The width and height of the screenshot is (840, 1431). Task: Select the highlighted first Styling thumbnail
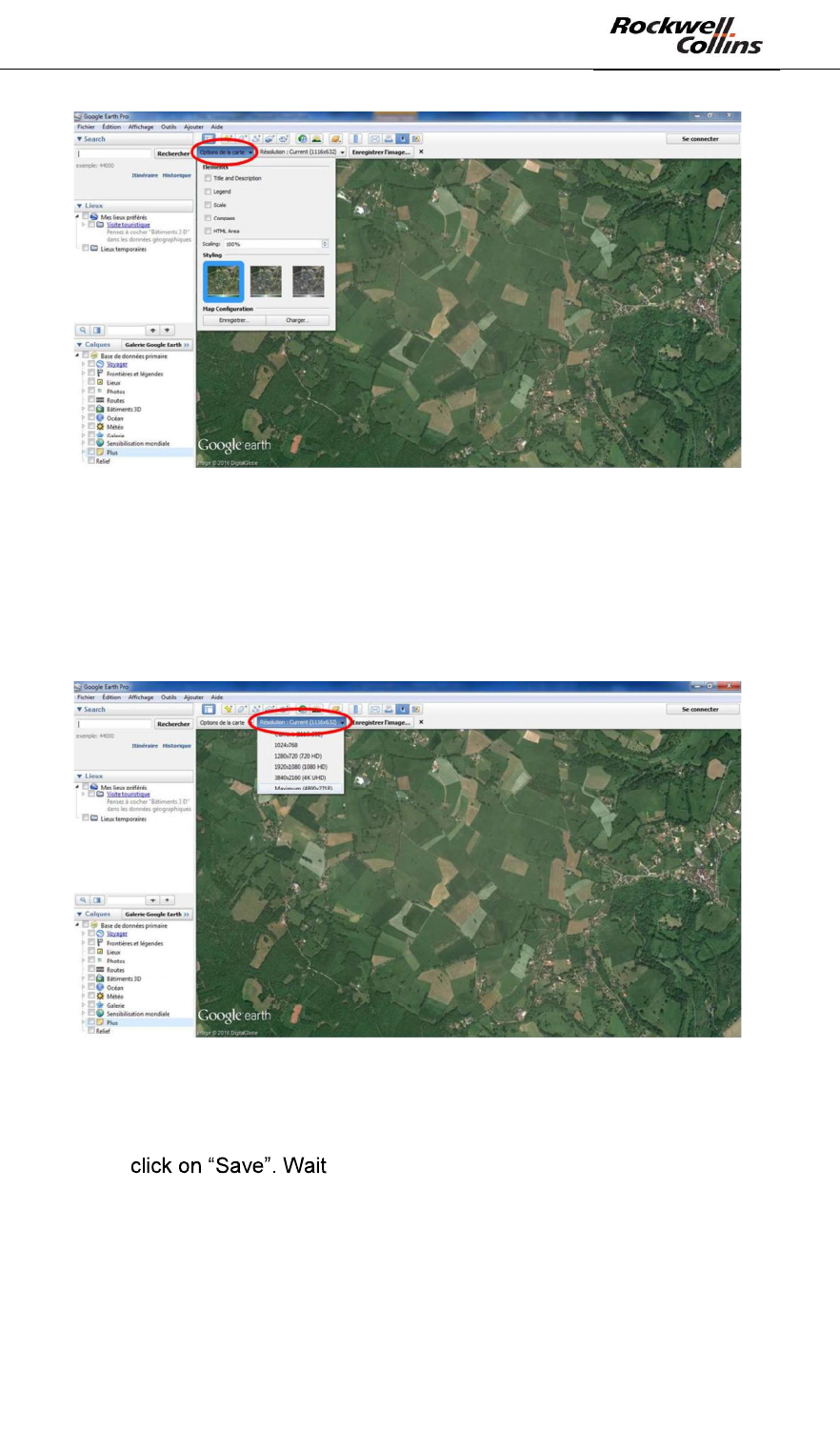pyautogui.click(x=223, y=282)
